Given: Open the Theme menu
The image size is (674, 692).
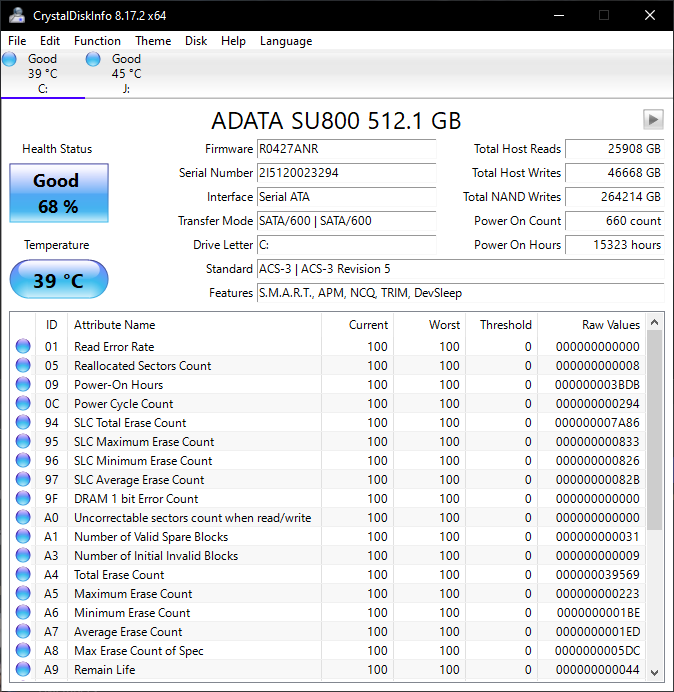Looking at the screenshot, I should (x=153, y=41).
